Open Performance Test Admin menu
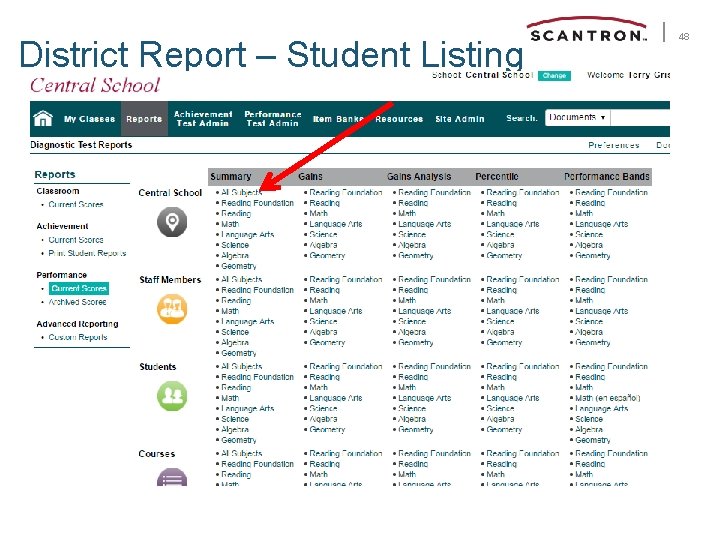 click(272, 118)
